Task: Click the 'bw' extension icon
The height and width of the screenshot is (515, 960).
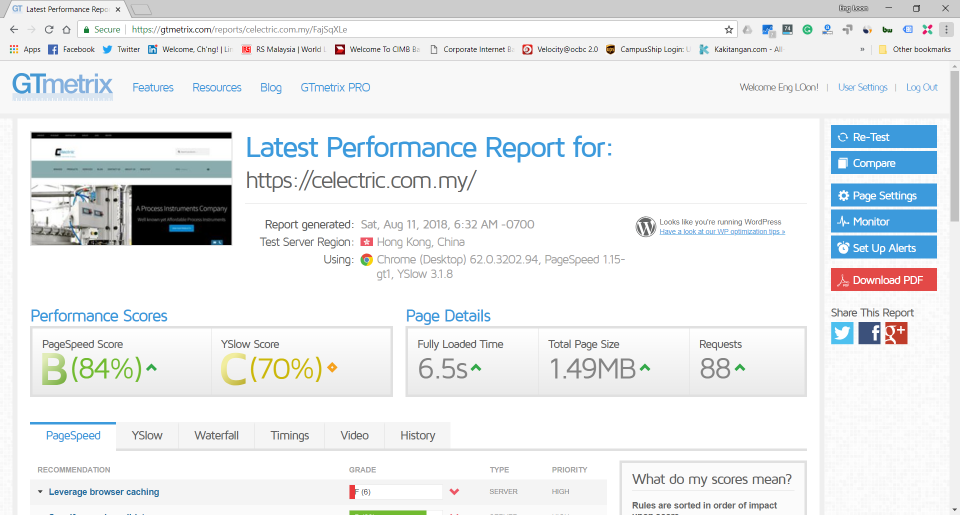Action: [887, 29]
